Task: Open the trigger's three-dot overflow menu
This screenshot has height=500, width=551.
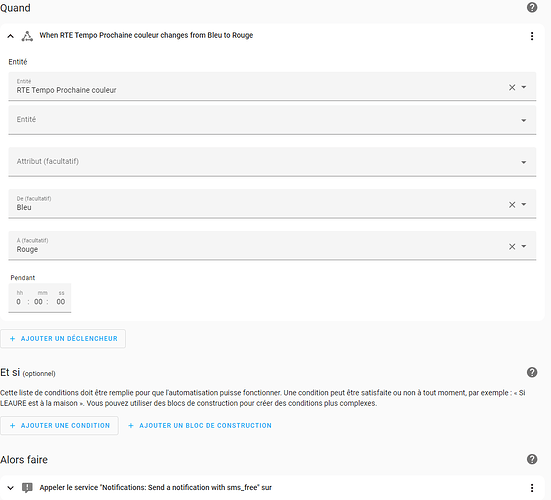Action: click(x=532, y=36)
